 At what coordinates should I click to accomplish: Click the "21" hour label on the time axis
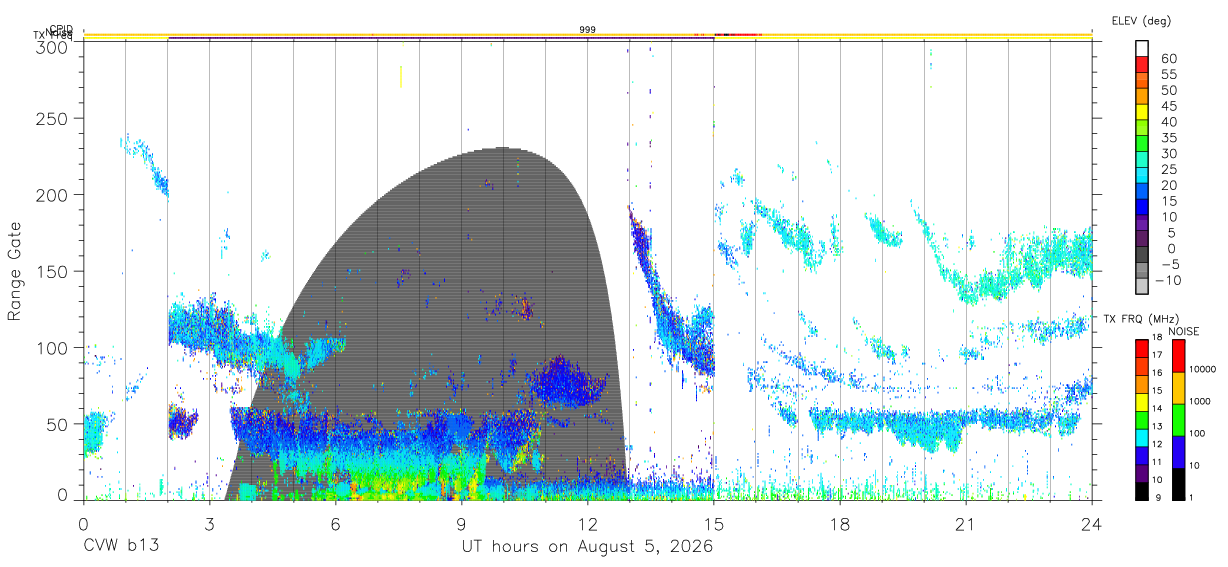[966, 525]
